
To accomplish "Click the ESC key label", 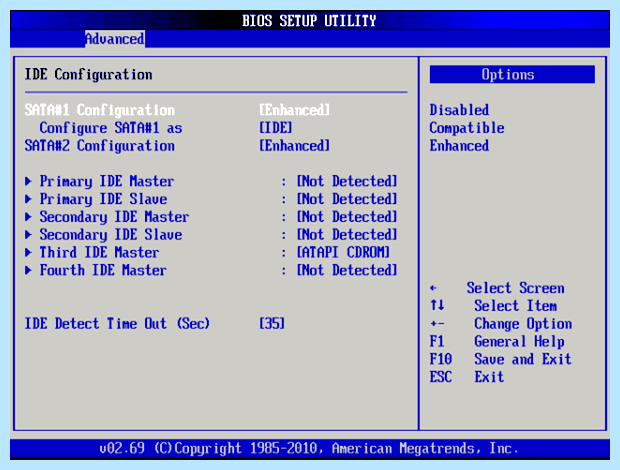I will 441,377.
